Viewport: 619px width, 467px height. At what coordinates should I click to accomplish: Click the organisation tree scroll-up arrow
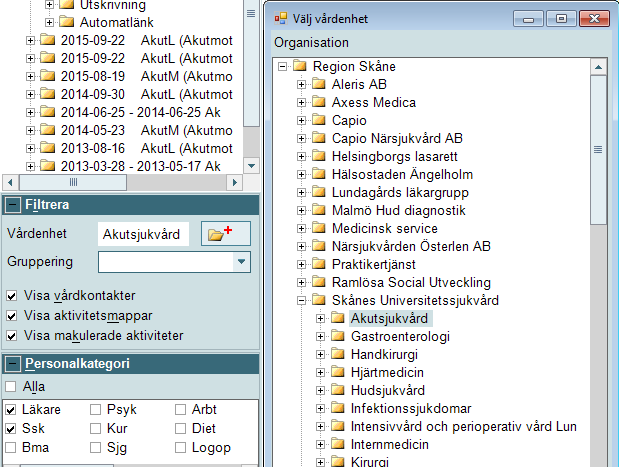pos(598,67)
